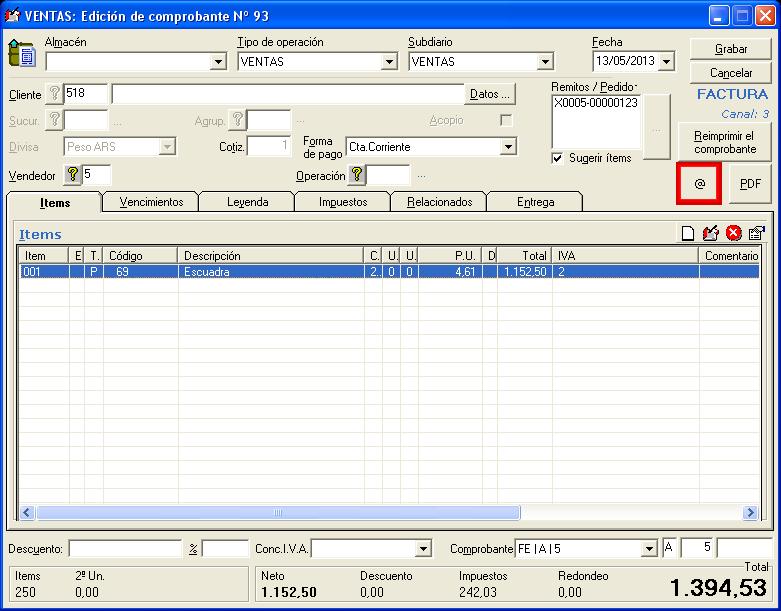781x611 pixels.
Task: Click the edit item icon in Items toolbar
Action: point(711,234)
